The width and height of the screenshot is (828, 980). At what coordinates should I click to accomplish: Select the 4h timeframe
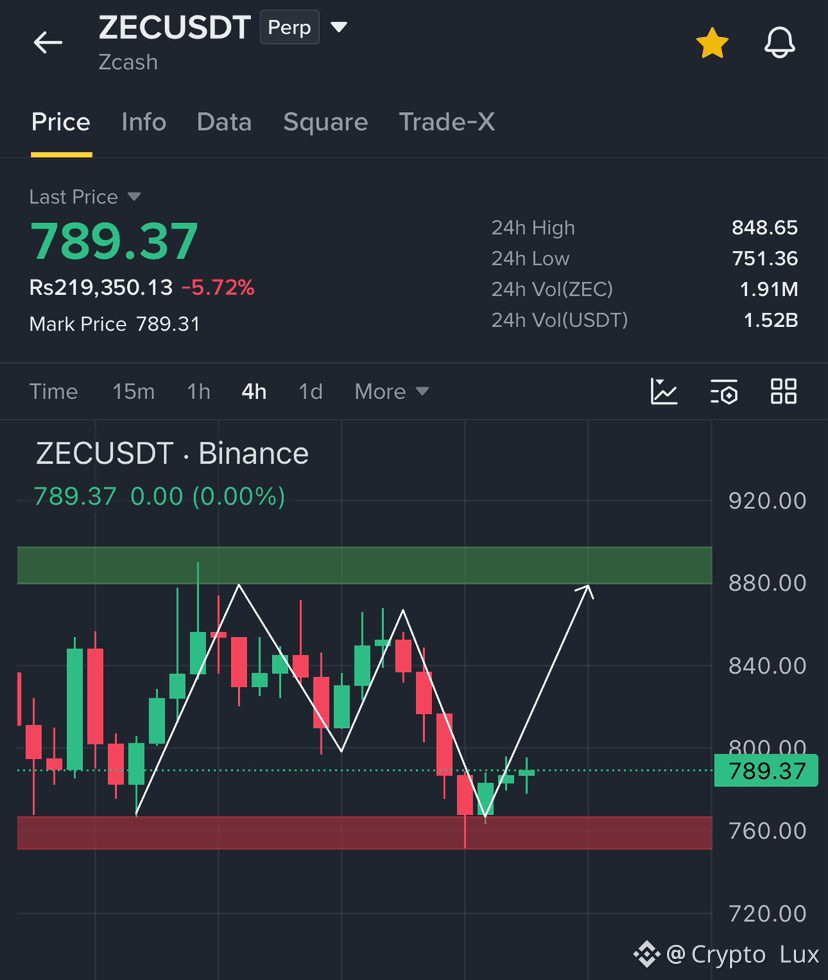pos(254,392)
